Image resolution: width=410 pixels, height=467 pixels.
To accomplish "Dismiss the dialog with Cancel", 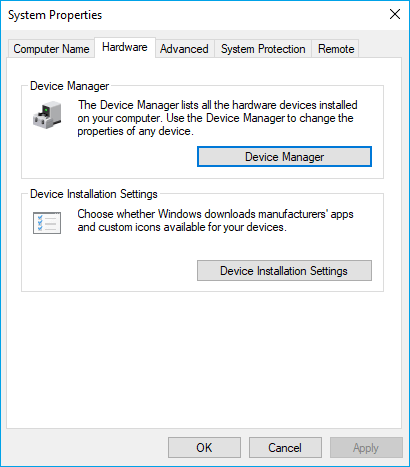I will pos(285,448).
